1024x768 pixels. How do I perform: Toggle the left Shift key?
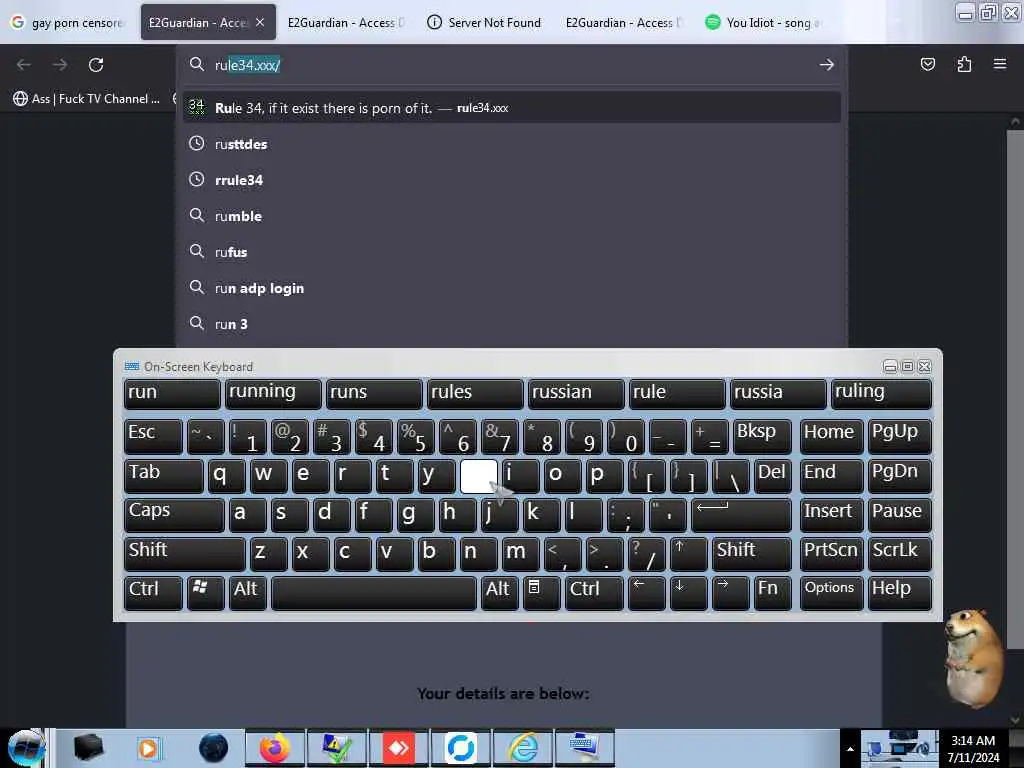tap(184, 554)
